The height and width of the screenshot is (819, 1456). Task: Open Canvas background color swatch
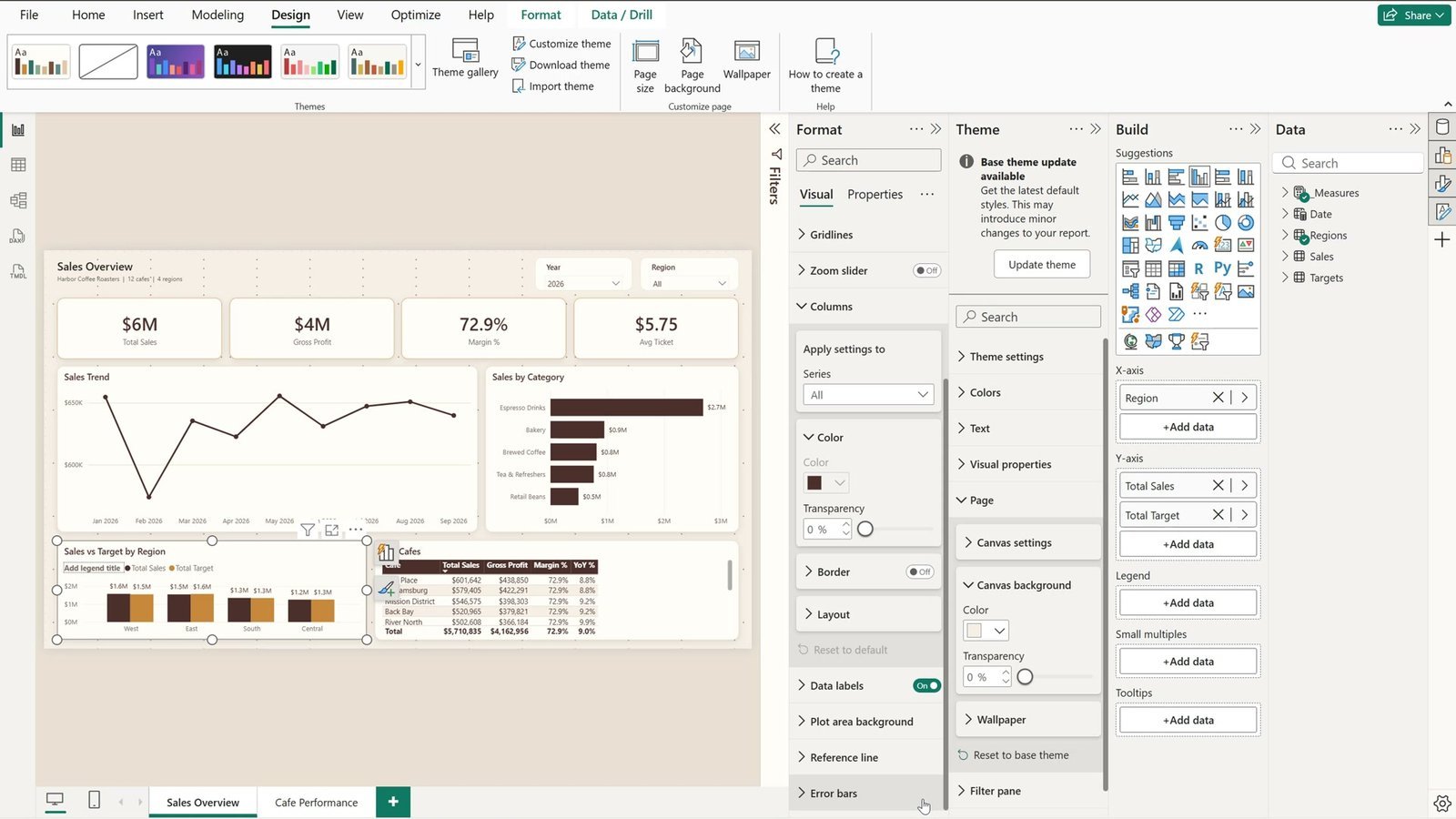coord(986,630)
